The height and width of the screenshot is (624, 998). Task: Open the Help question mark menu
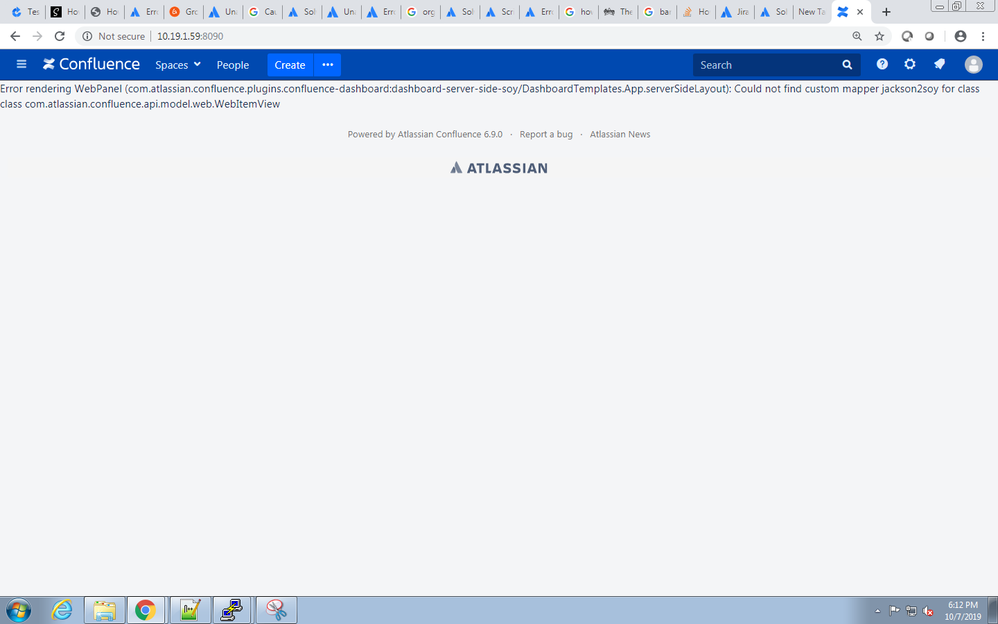(882, 64)
